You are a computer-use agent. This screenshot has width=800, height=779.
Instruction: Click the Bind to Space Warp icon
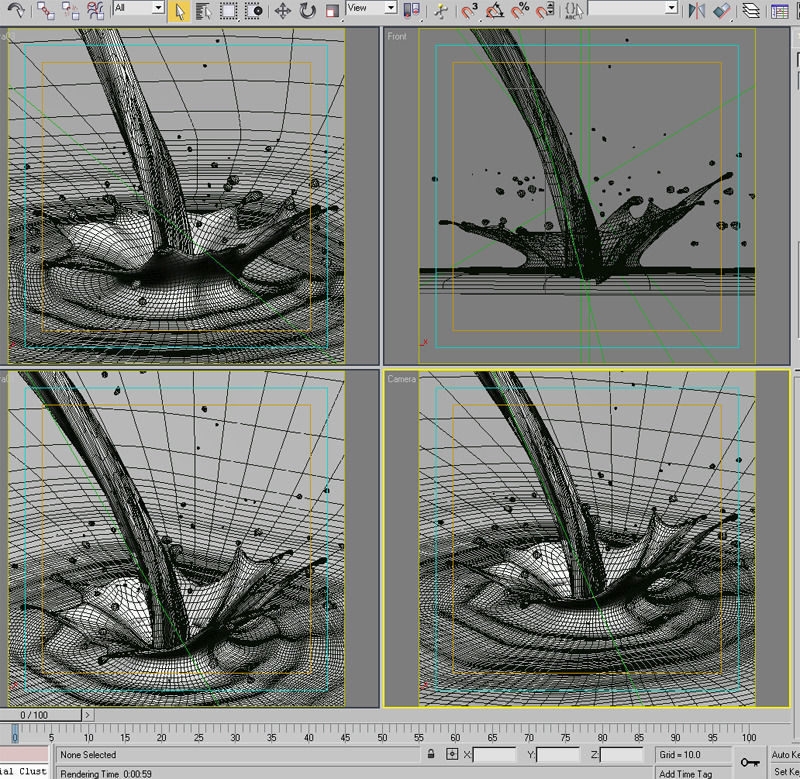tap(95, 10)
